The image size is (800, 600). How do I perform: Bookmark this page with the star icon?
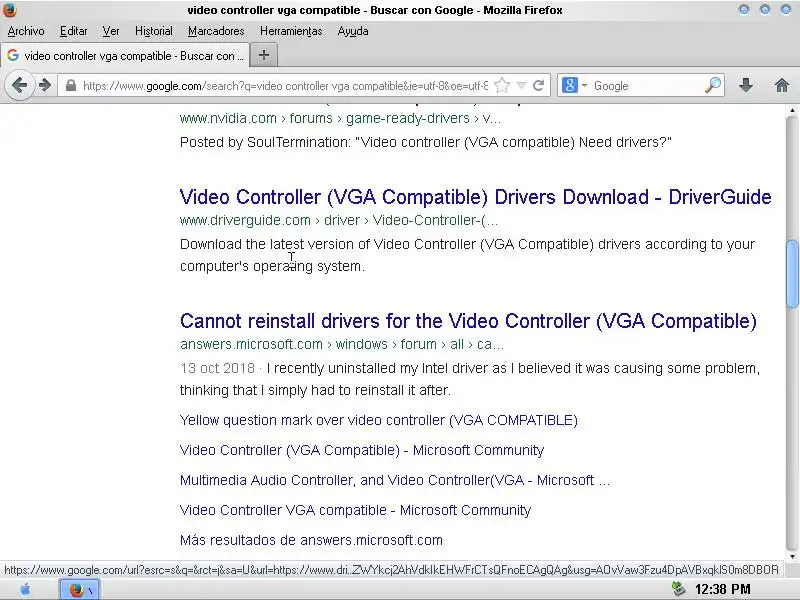(502, 85)
